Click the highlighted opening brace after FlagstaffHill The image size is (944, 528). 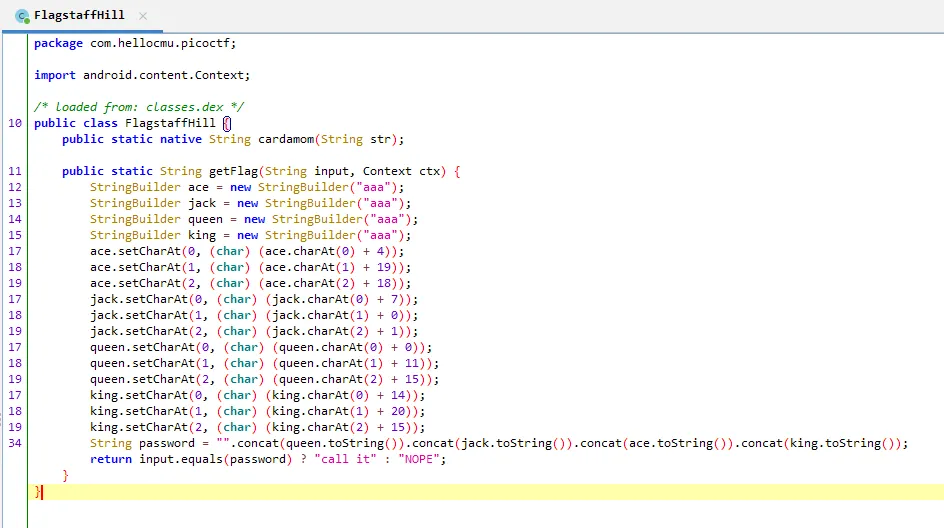[x=227, y=123]
